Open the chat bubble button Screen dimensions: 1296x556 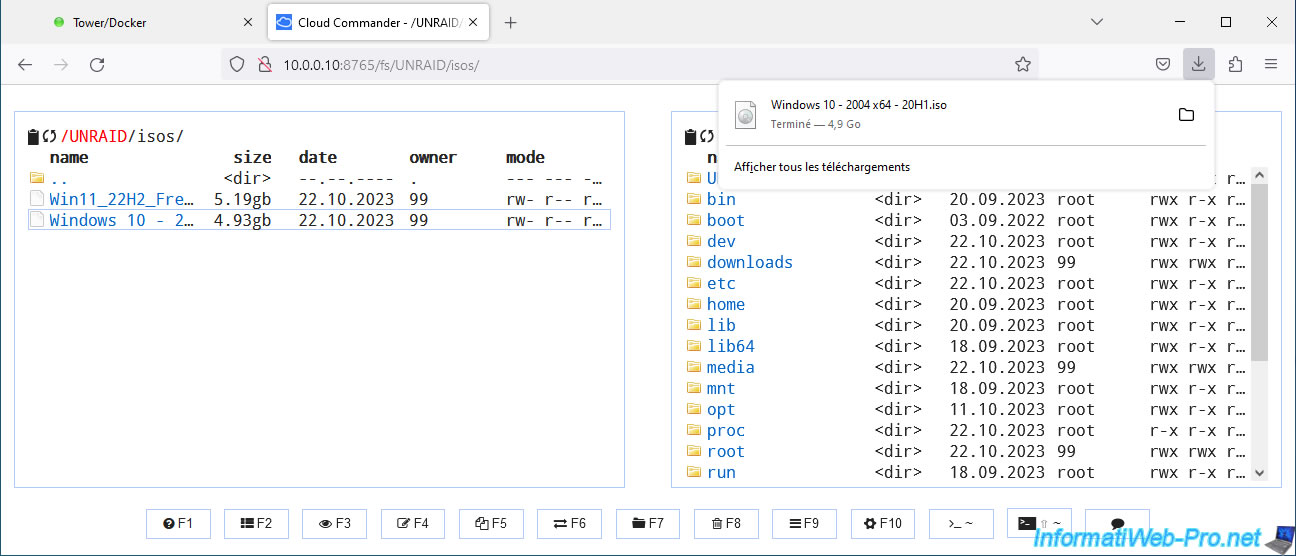click(x=1117, y=523)
